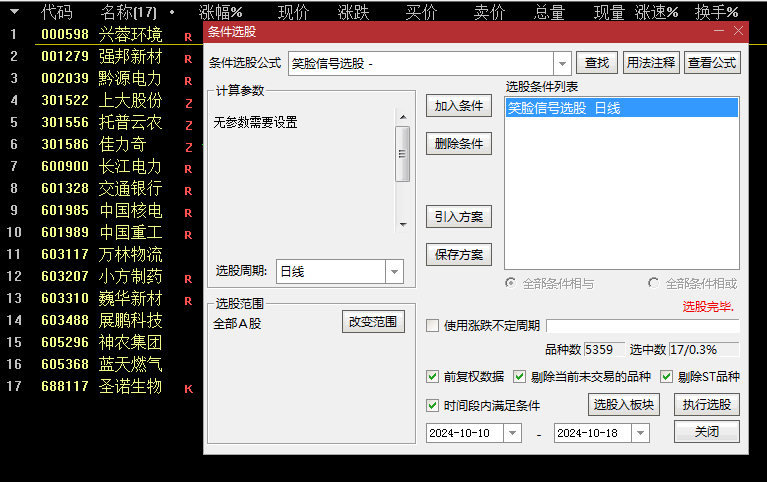Image resolution: width=767 pixels, height=482 pixels.
Task: Toggle 剔除ST品种 checkbox
Action: [667, 377]
